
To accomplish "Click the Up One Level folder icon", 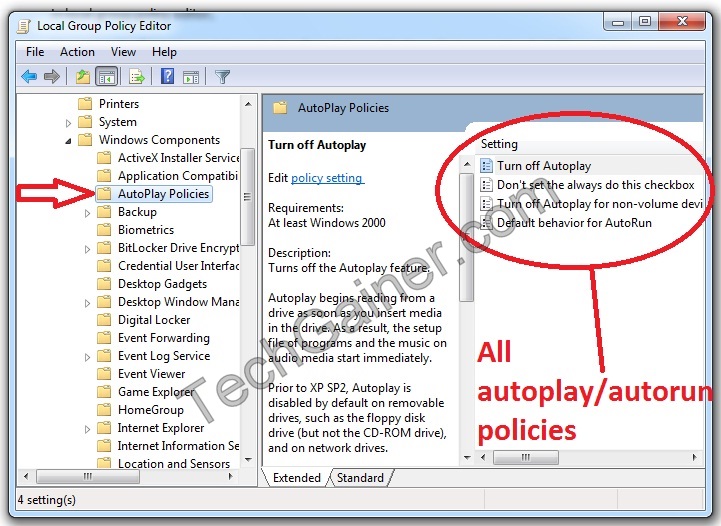I will [x=83, y=76].
